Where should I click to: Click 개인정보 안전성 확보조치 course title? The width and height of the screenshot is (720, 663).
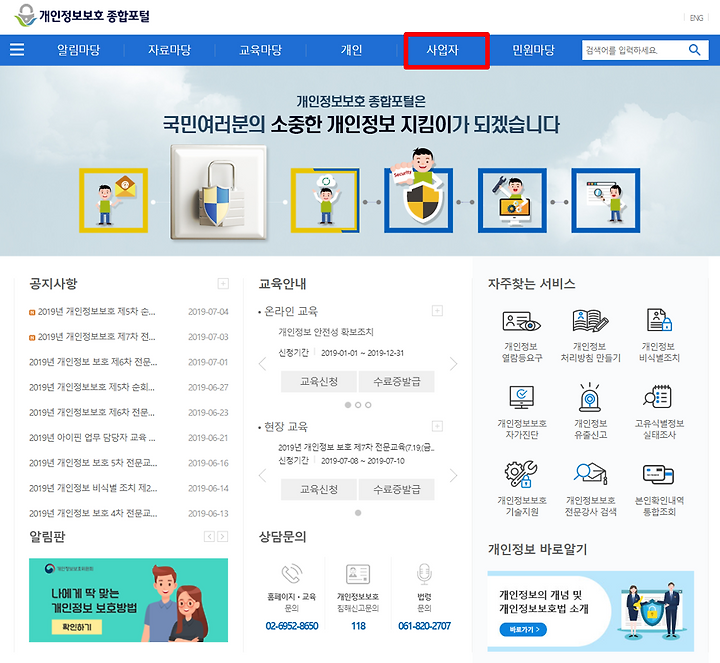coord(326,332)
